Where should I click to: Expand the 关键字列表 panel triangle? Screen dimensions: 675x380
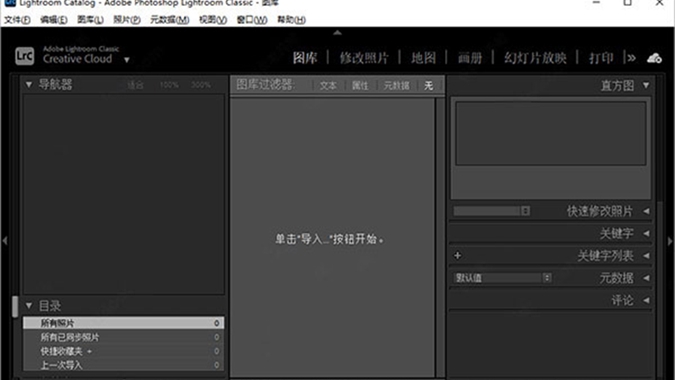646,256
